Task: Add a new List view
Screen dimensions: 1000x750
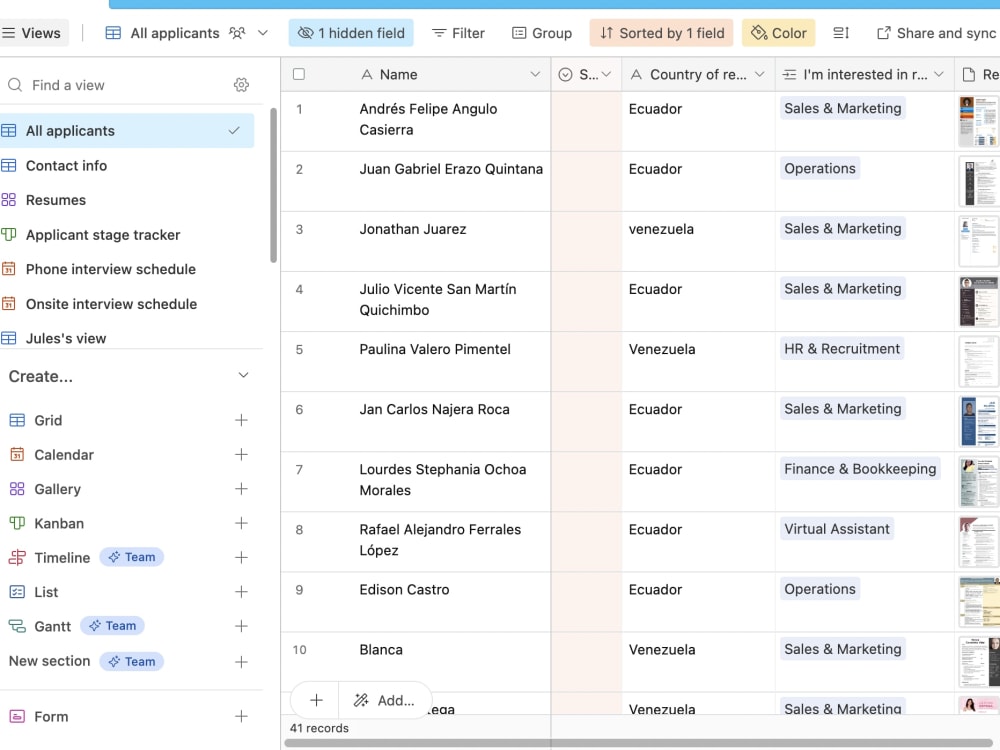Action: [241, 592]
